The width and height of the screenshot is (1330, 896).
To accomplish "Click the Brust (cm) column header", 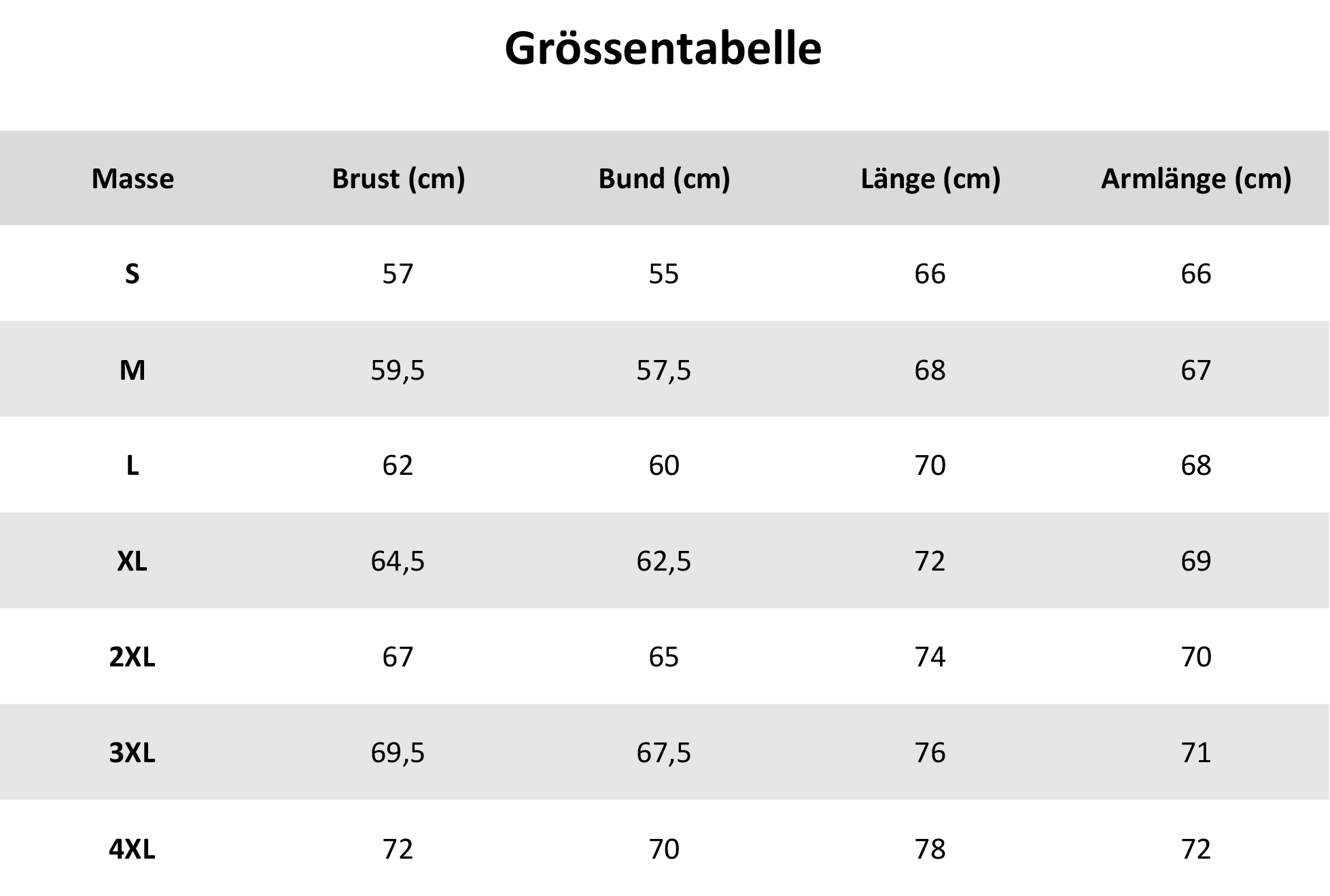I will (x=398, y=179).
